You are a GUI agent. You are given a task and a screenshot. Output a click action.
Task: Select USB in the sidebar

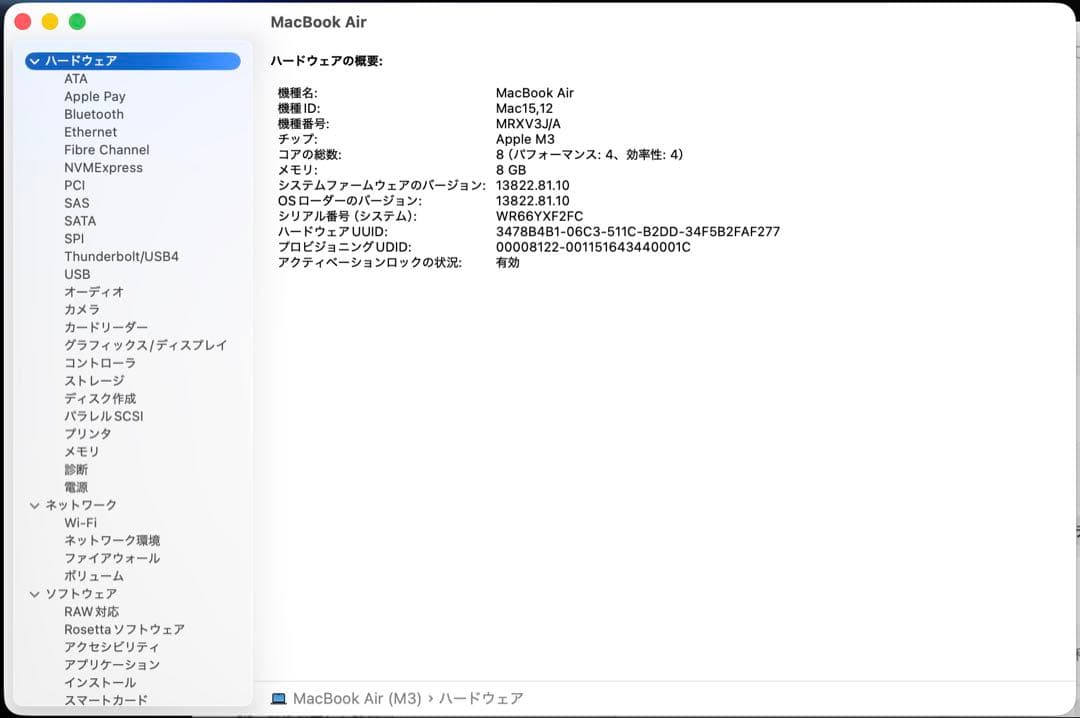[x=77, y=274]
